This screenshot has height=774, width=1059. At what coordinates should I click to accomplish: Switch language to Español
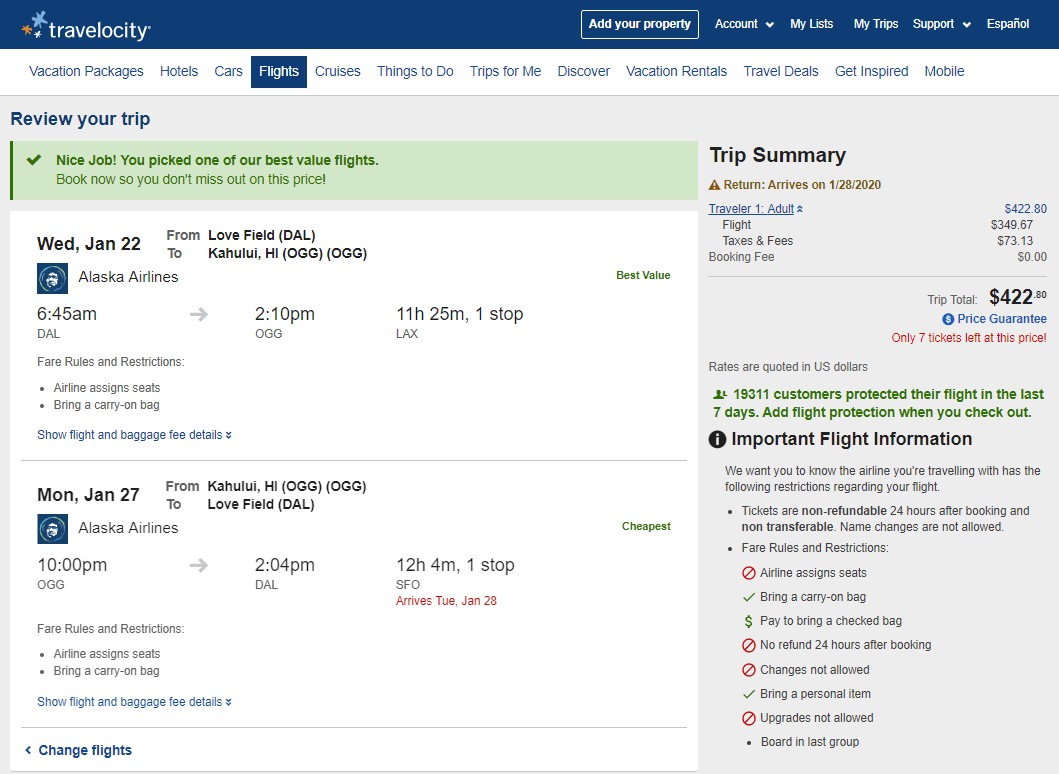coord(1008,24)
